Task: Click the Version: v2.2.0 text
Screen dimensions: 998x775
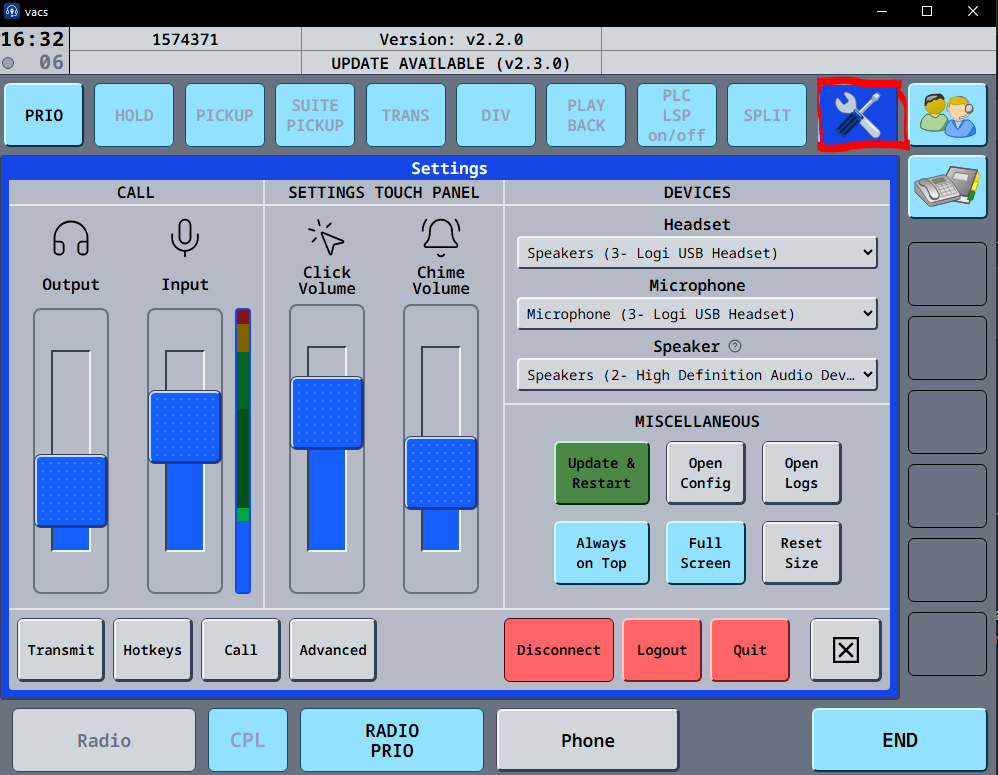Action: click(451, 39)
